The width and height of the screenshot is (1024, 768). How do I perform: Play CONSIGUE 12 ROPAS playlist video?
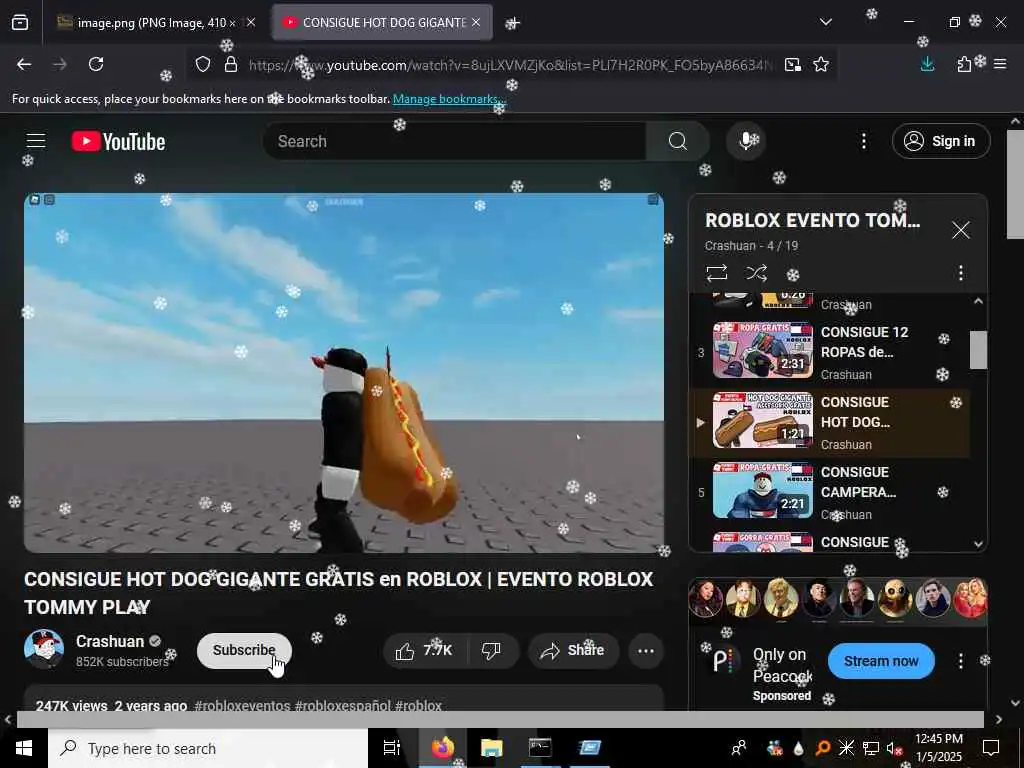tap(829, 351)
